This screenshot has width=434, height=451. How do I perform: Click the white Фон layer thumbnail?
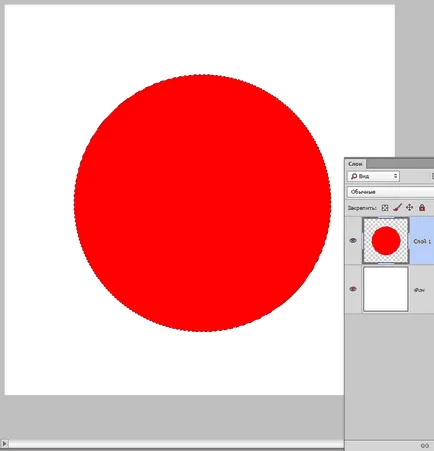click(x=386, y=289)
